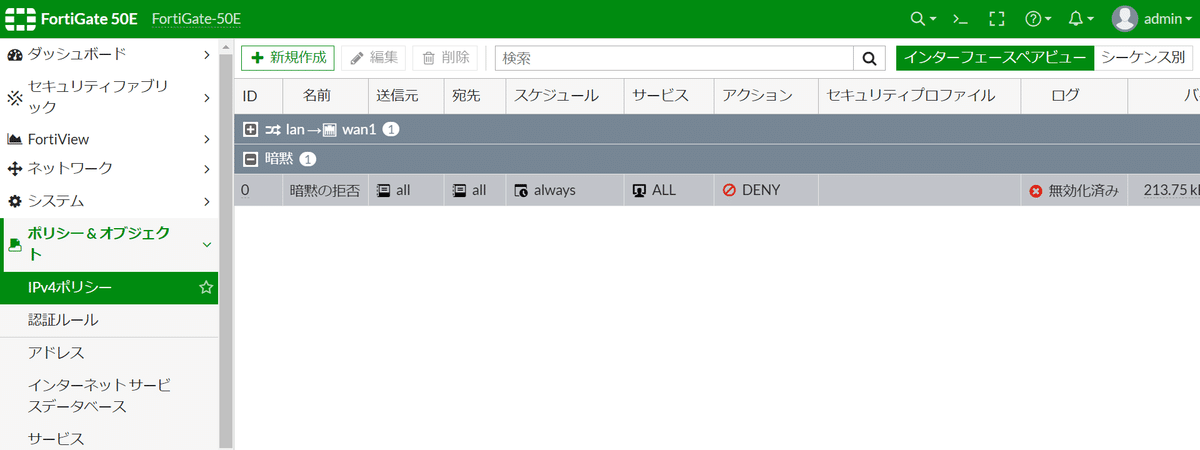
Task: Click the system gear icon
Action: click(15, 201)
